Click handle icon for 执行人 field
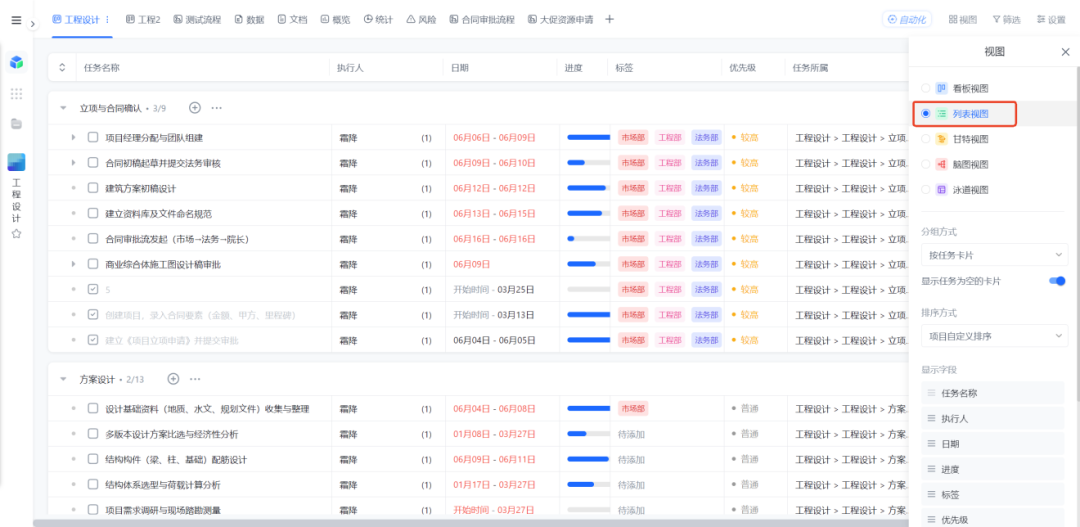1080x527 pixels. [x=931, y=419]
